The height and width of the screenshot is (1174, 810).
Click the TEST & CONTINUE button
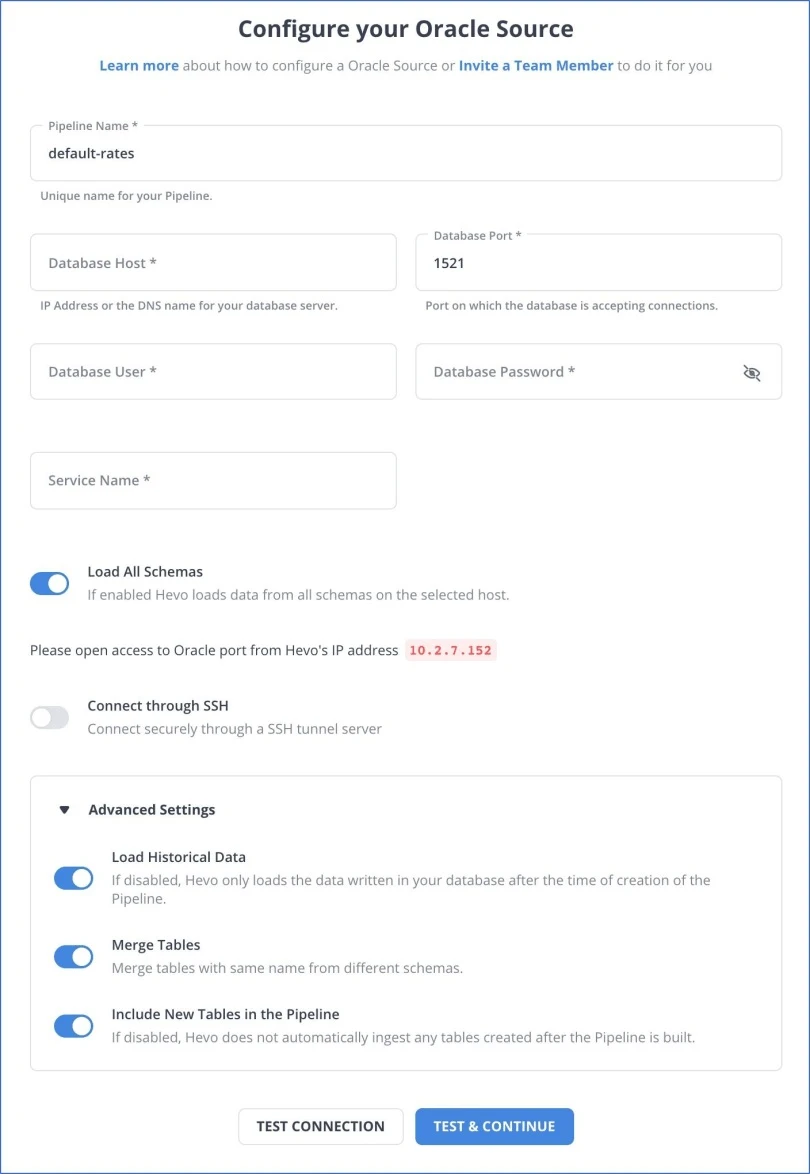[x=494, y=1126]
